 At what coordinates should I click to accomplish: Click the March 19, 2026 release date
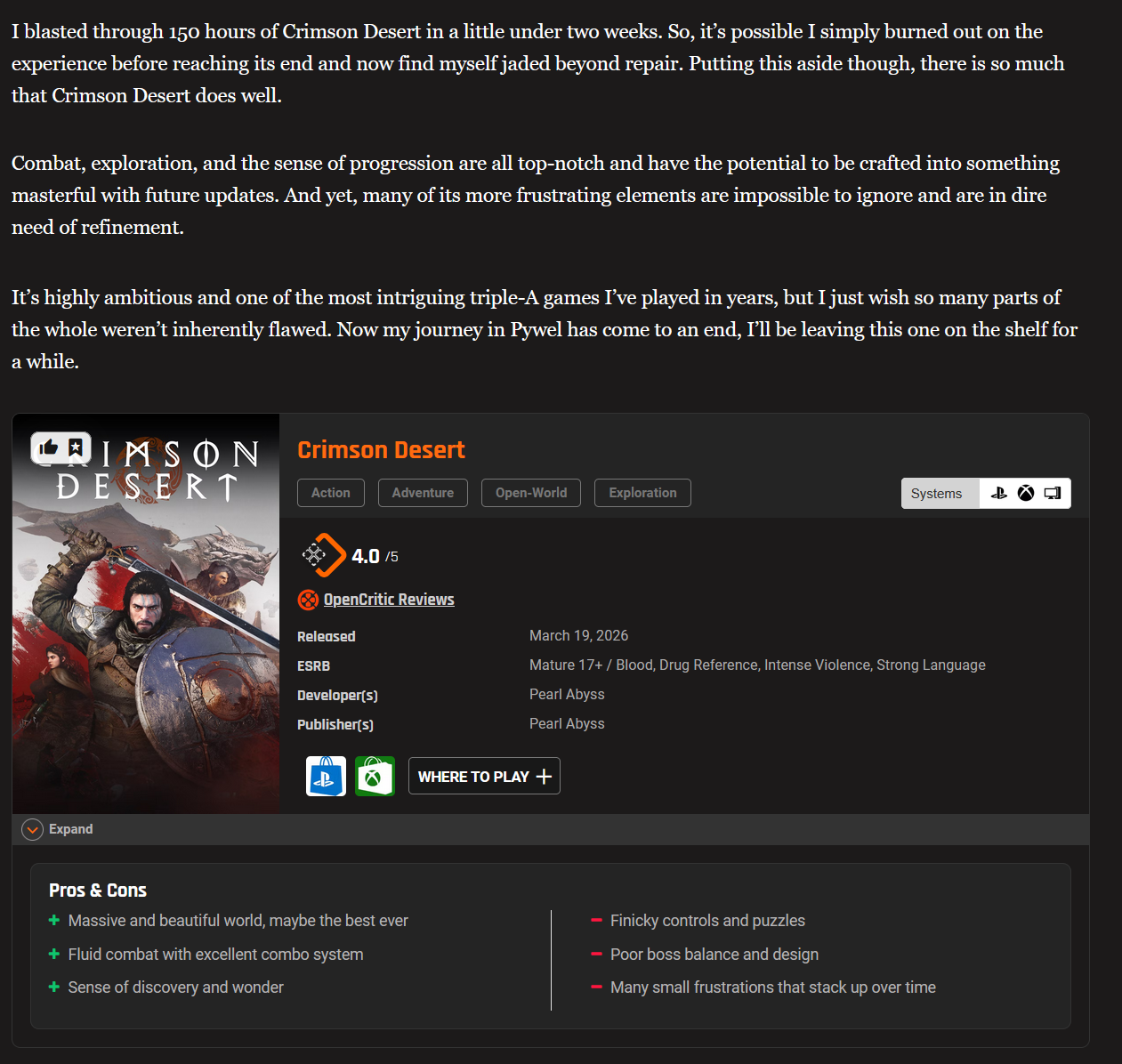pyautogui.click(x=578, y=635)
